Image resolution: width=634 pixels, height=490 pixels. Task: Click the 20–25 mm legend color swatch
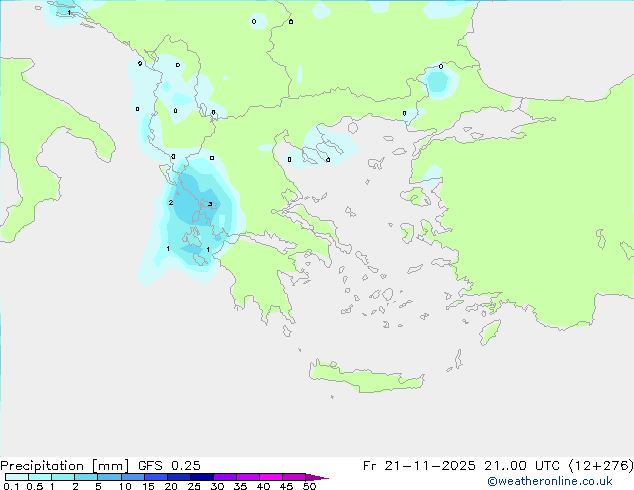[179, 477]
